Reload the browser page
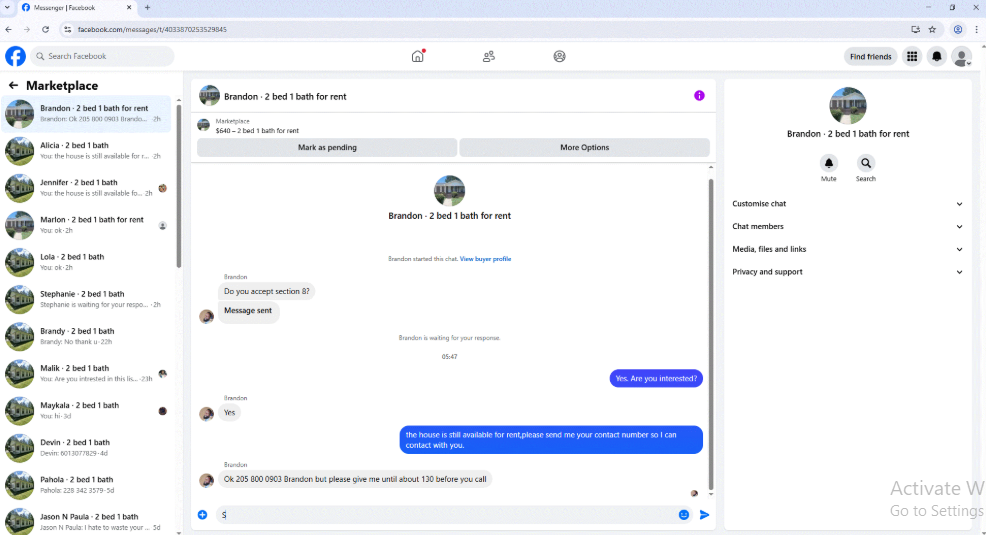 coord(45,30)
